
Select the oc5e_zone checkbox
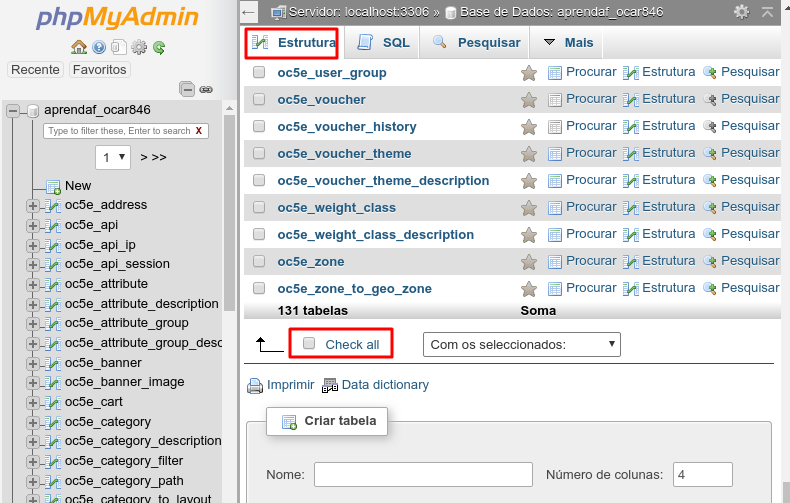[x=259, y=261]
